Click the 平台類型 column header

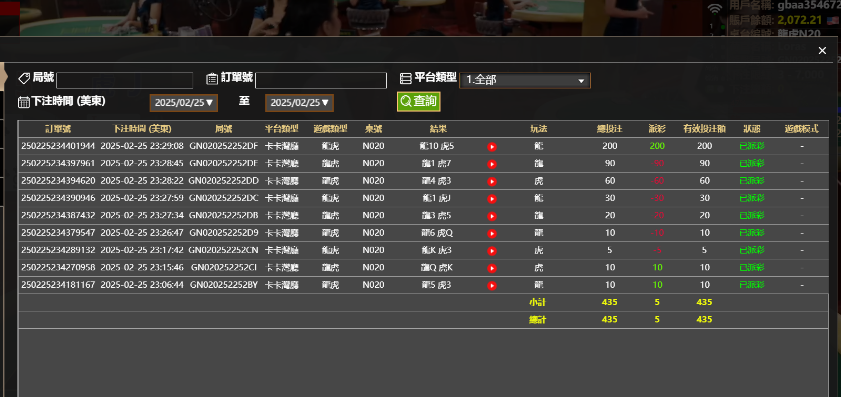click(282, 129)
